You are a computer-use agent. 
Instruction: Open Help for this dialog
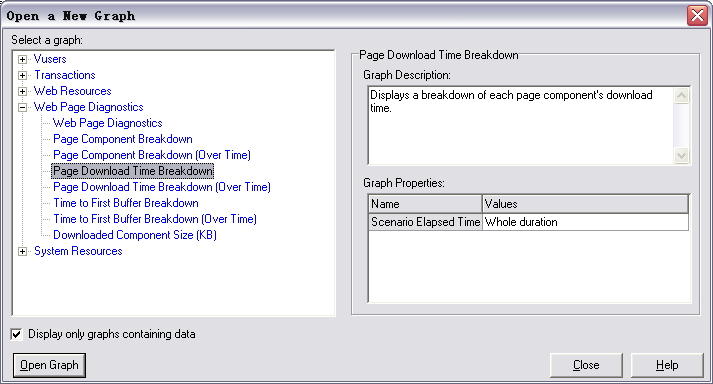click(x=667, y=365)
